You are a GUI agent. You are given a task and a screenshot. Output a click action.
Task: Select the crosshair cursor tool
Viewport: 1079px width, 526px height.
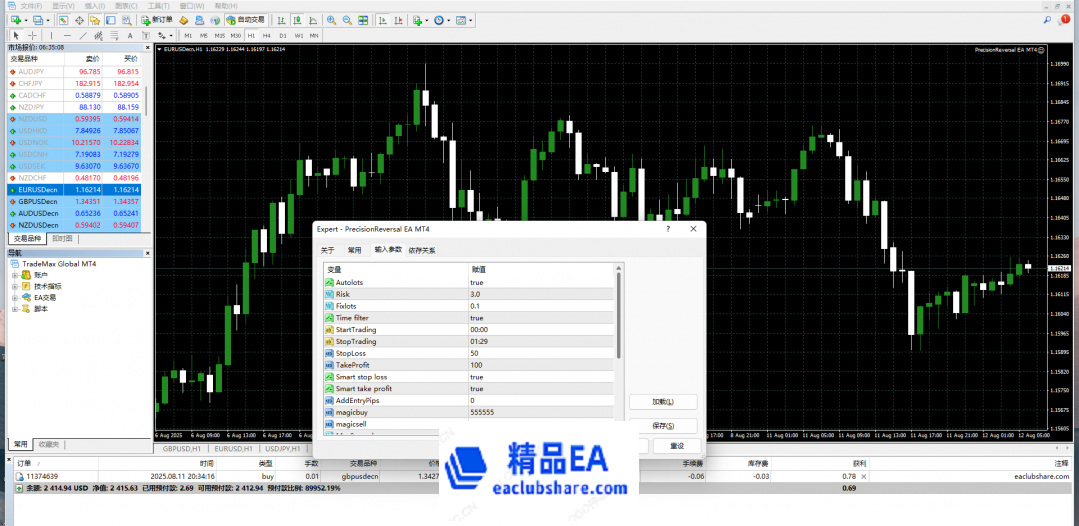(x=32, y=35)
